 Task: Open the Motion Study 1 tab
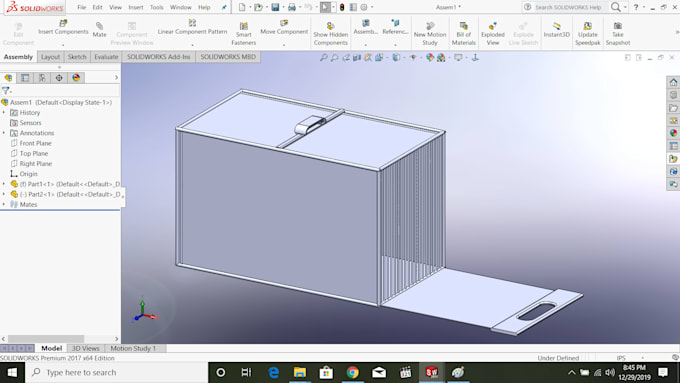click(x=133, y=348)
